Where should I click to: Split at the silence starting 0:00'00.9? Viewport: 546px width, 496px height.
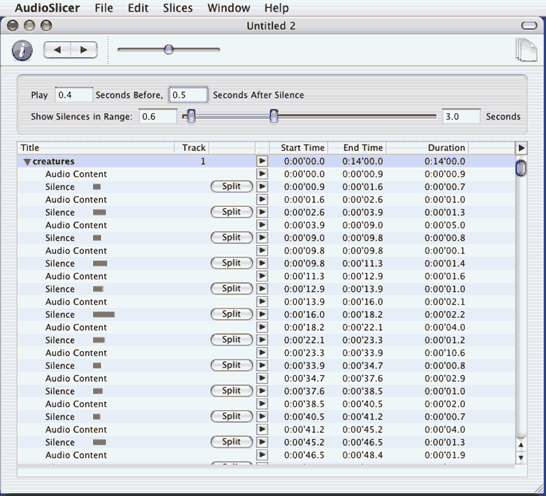232,186
